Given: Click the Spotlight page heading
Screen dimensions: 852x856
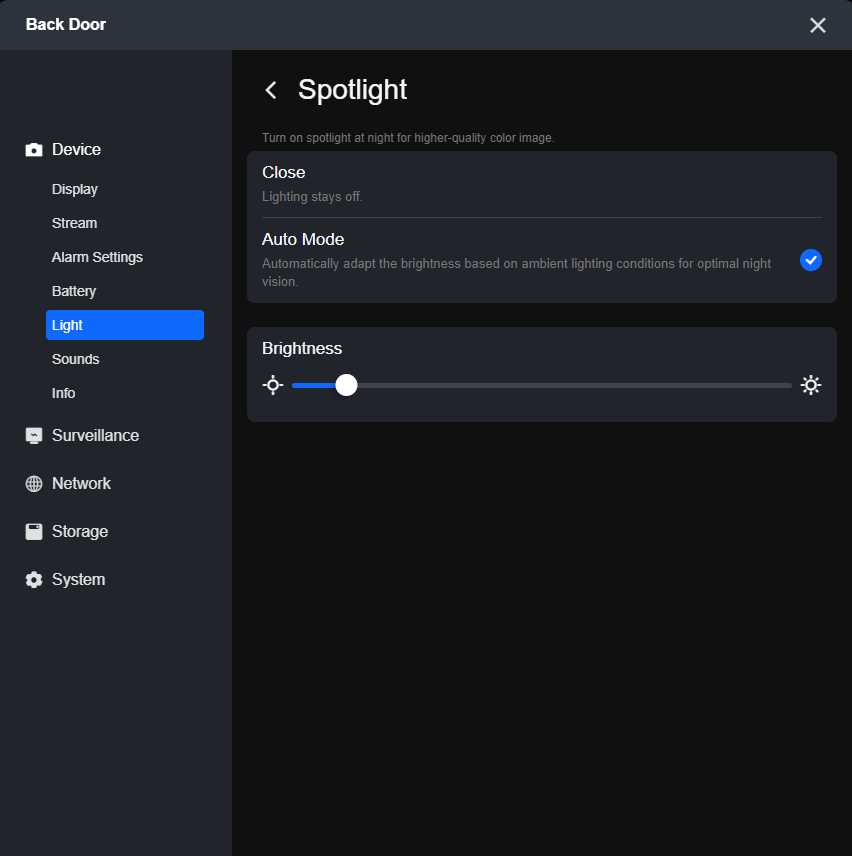Looking at the screenshot, I should tap(353, 90).
